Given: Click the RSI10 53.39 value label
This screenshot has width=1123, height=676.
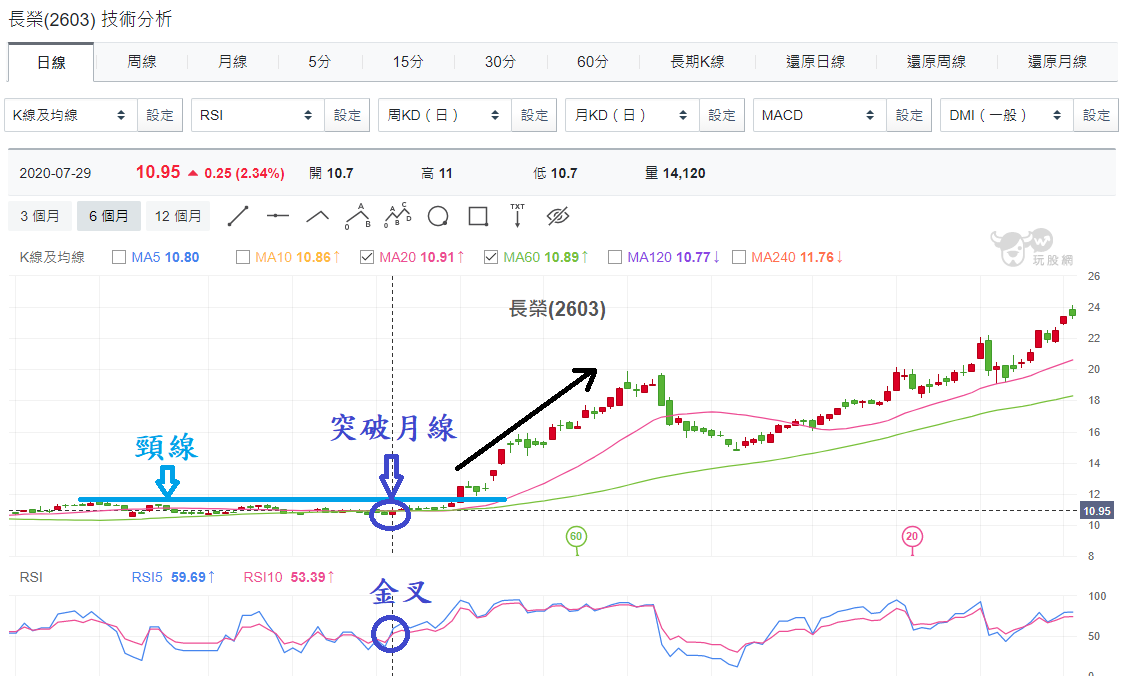Looking at the screenshot, I should tap(289, 577).
